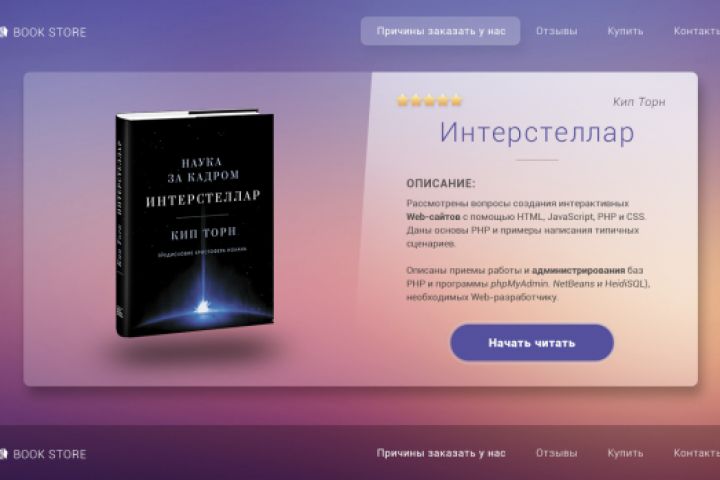Click the 'Начать читать' button
This screenshot has width=720, height=480.
pyautogui.click(x=532, y=343)
